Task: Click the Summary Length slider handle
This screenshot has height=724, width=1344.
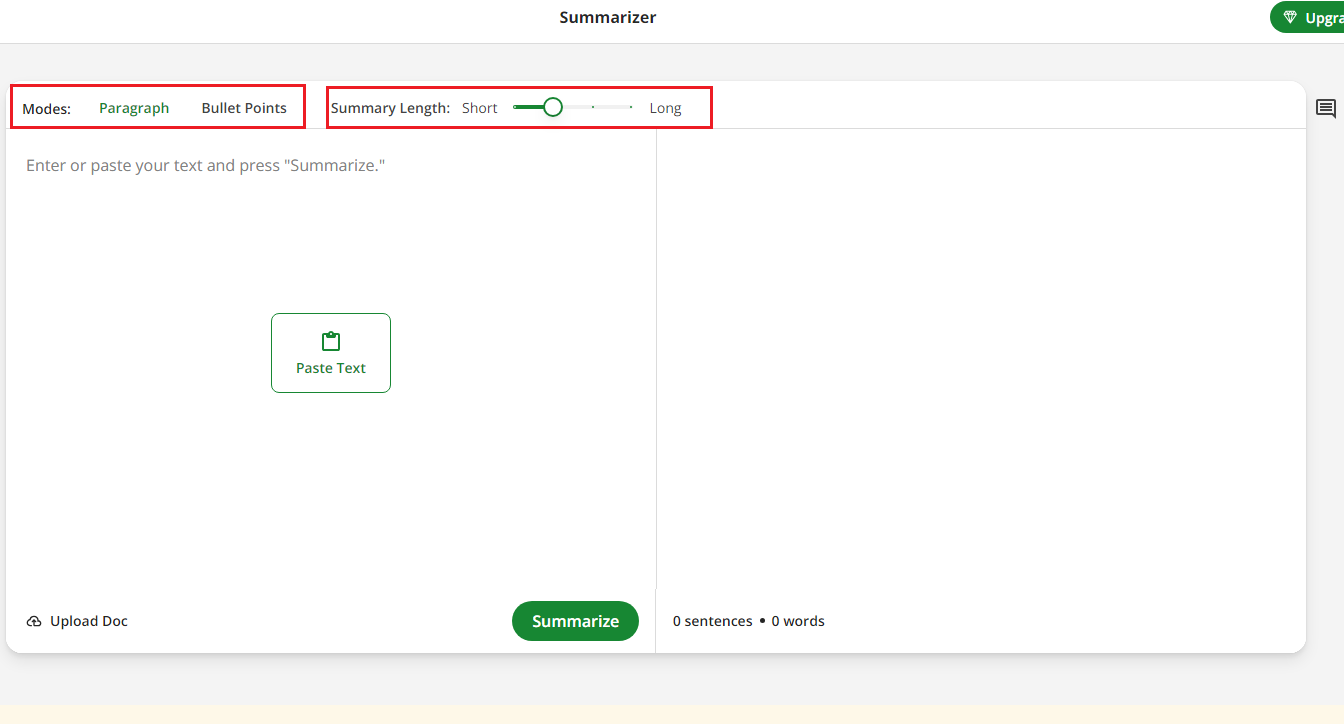Action: tap(553, 107)
